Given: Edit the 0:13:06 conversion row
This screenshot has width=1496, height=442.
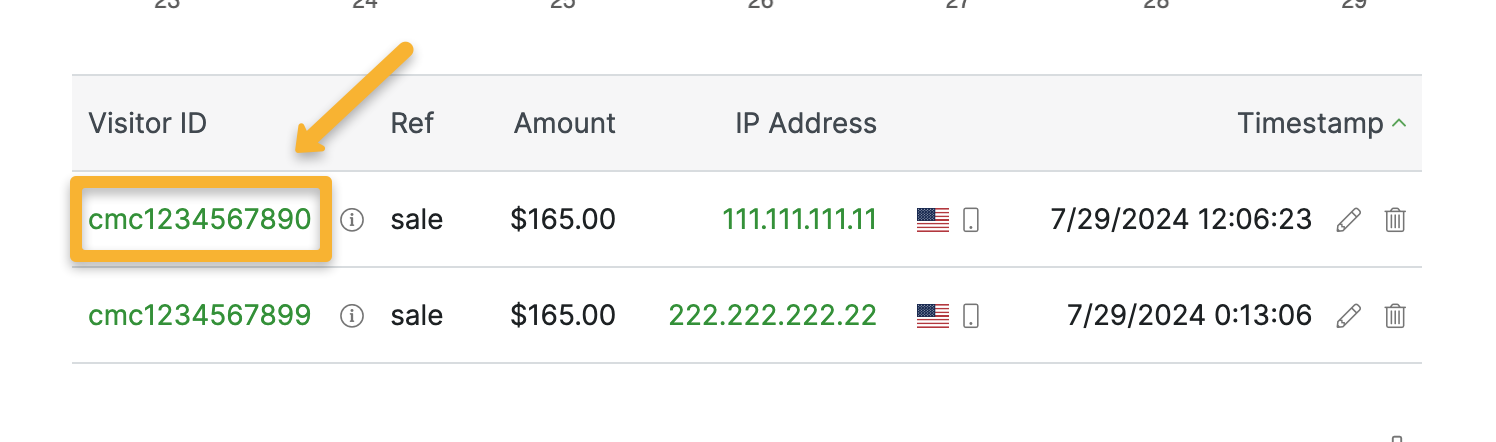Looking at the screenshot, I should pyautogui.click(x=1349, y=316).
